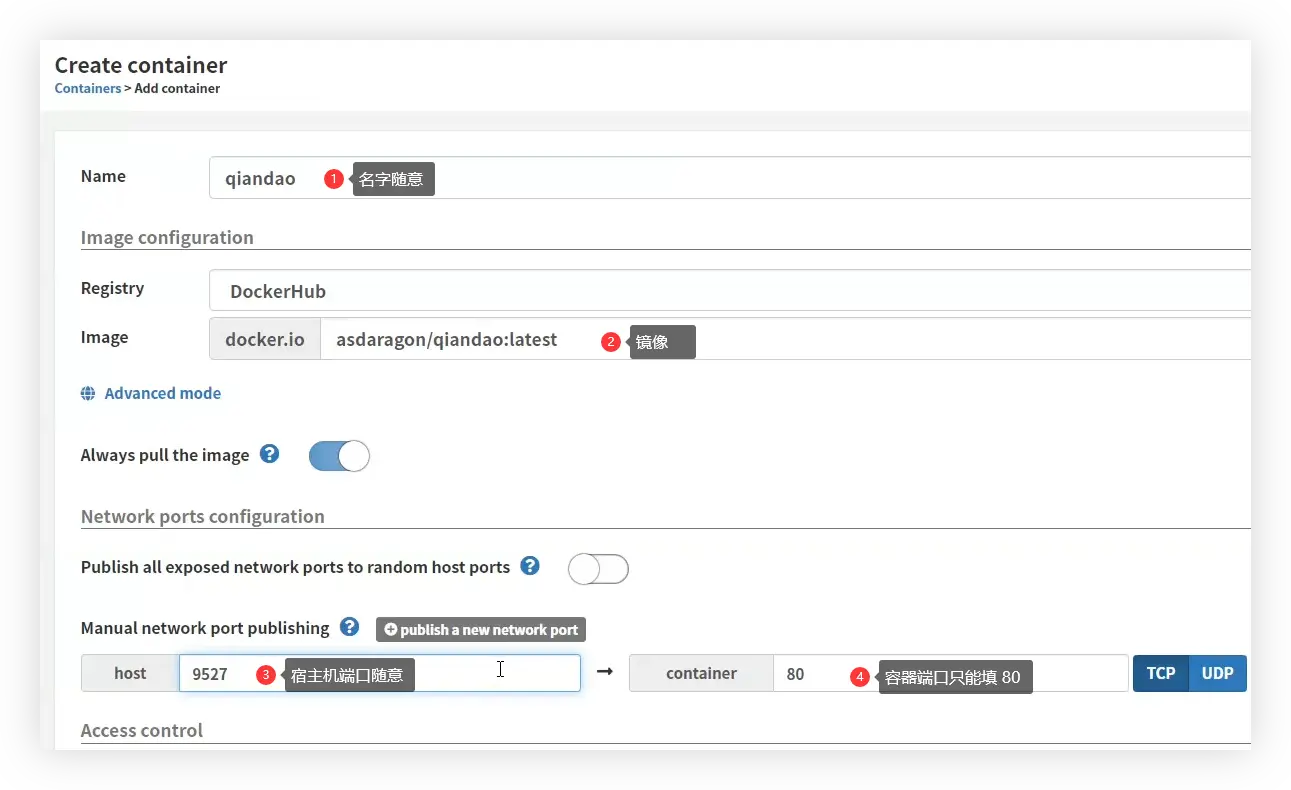Viewport: 1291px width, 790px height.
Task: Disable the Always pull the image switch
Action: pos(339,456)
